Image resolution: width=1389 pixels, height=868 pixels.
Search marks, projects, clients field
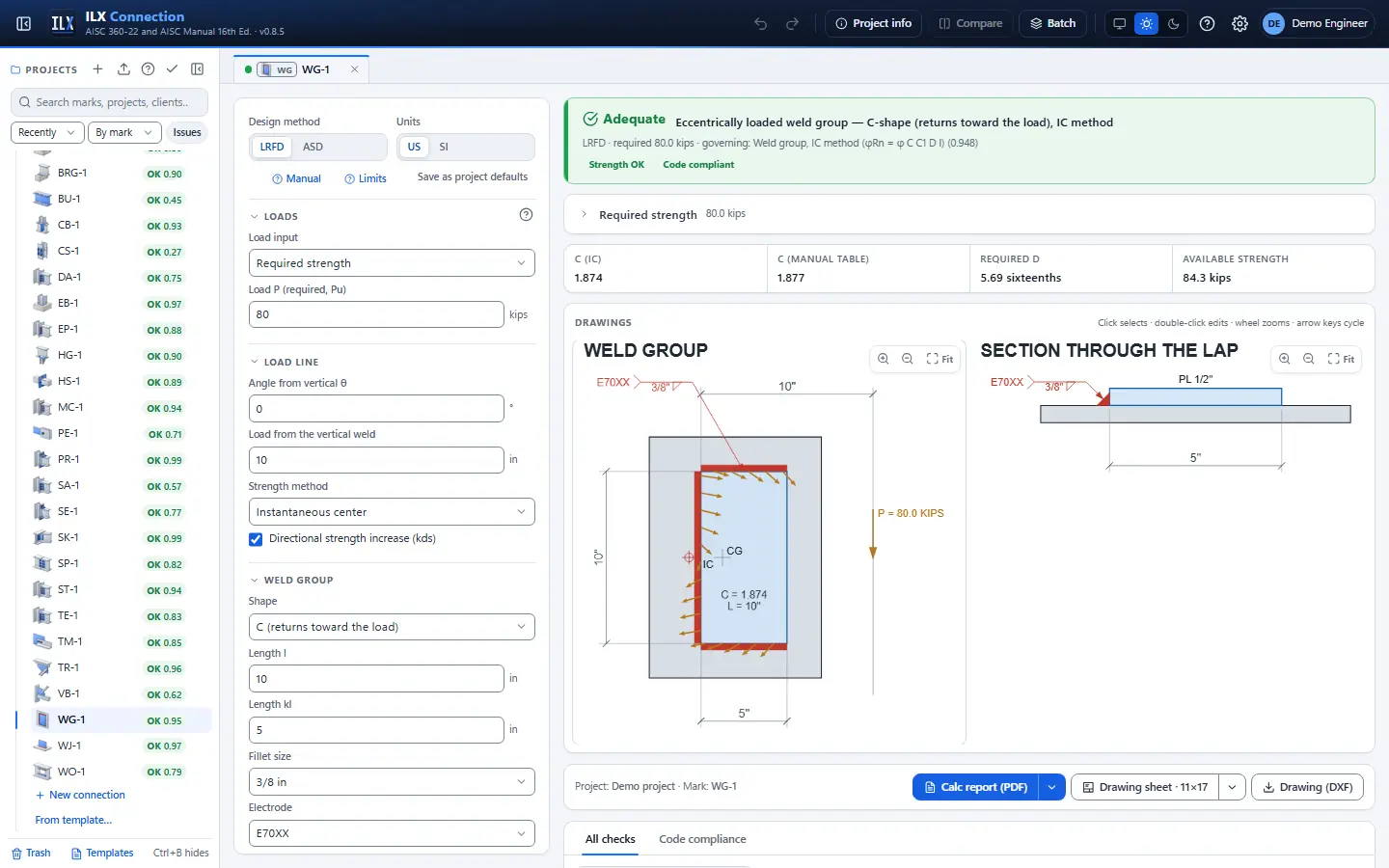click(110, 102)
